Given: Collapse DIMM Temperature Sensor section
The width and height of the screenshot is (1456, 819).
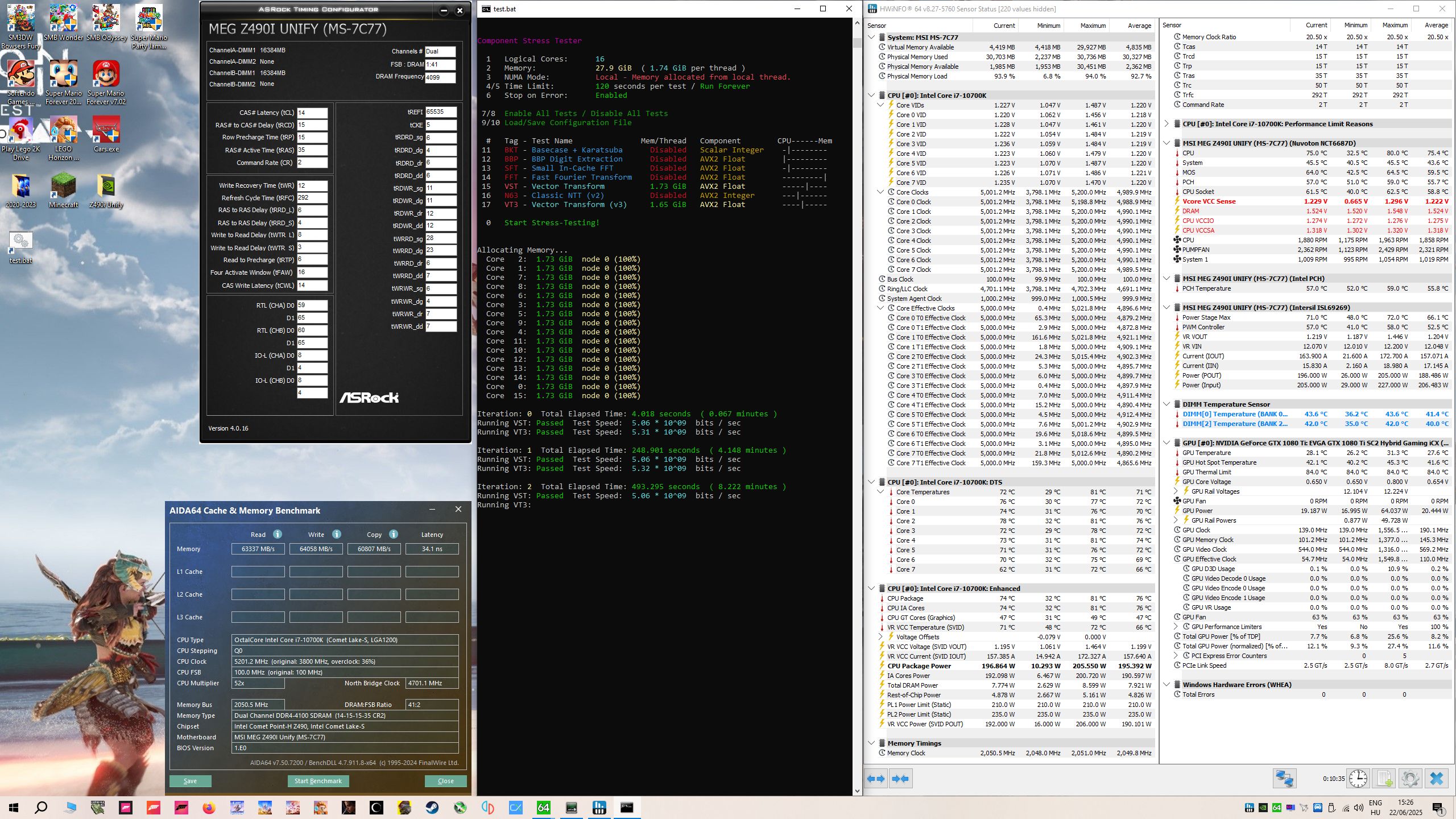Looking at the screenshot, I should pyautogui.click(x=1167, y=404).
